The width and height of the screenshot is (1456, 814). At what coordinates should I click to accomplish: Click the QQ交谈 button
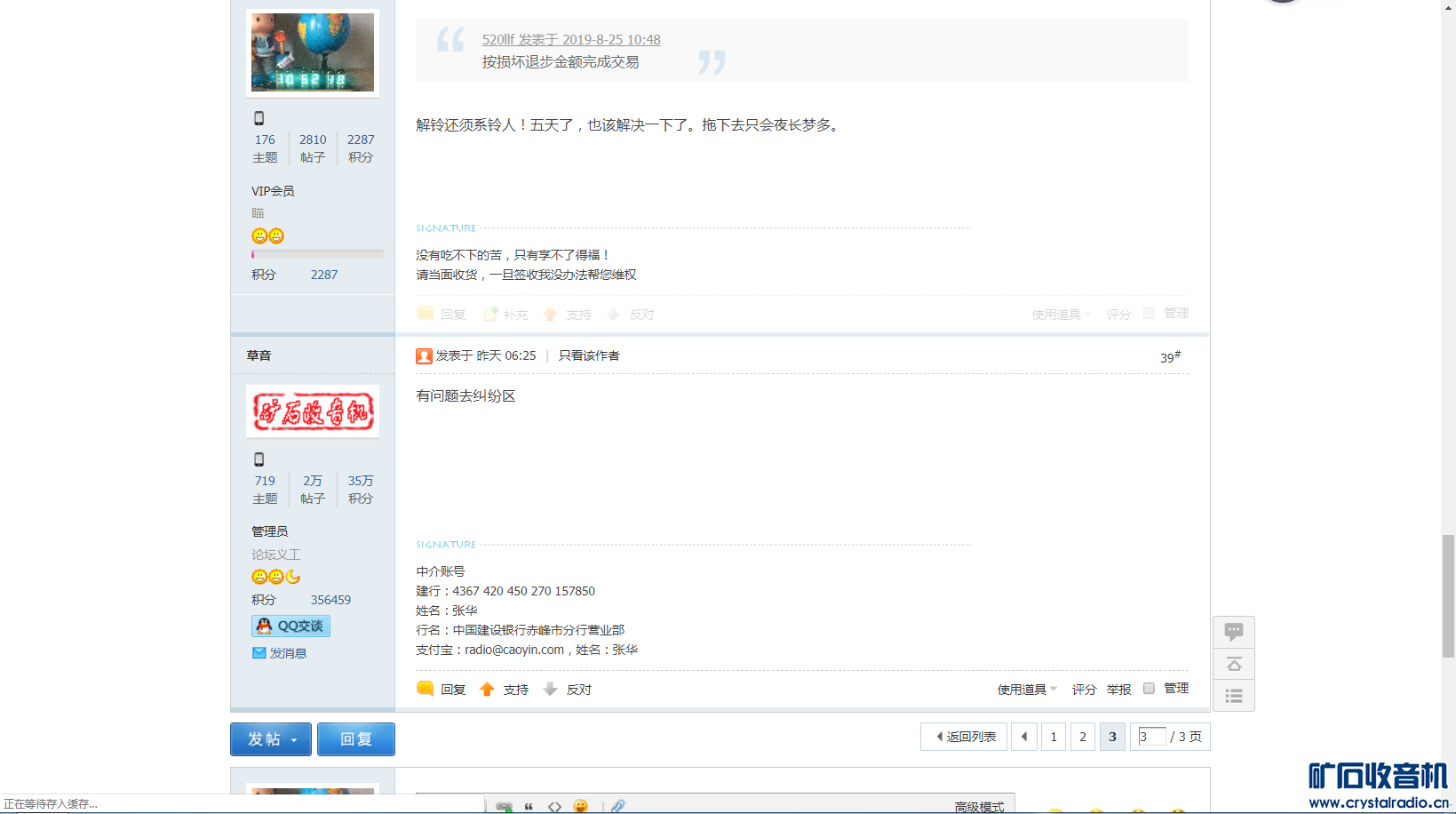click(290, 626)
